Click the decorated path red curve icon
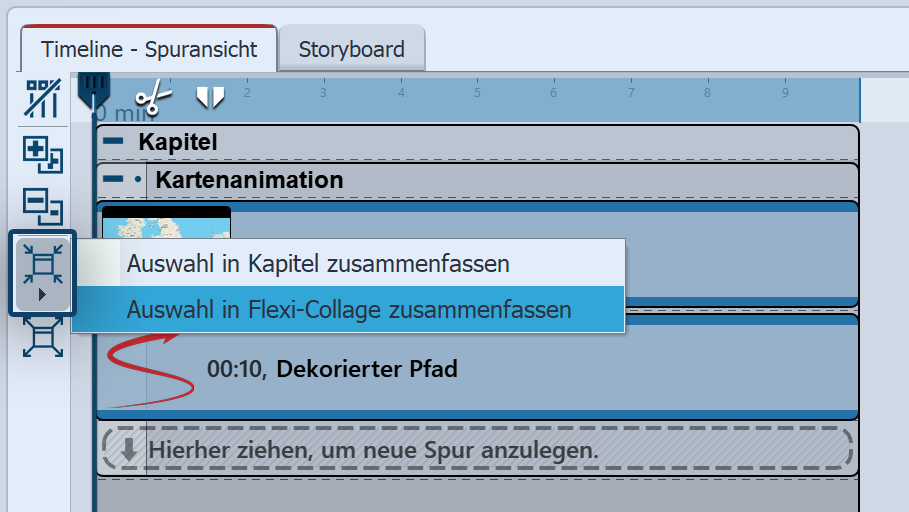Screen dimensions: 909x512 144,368
